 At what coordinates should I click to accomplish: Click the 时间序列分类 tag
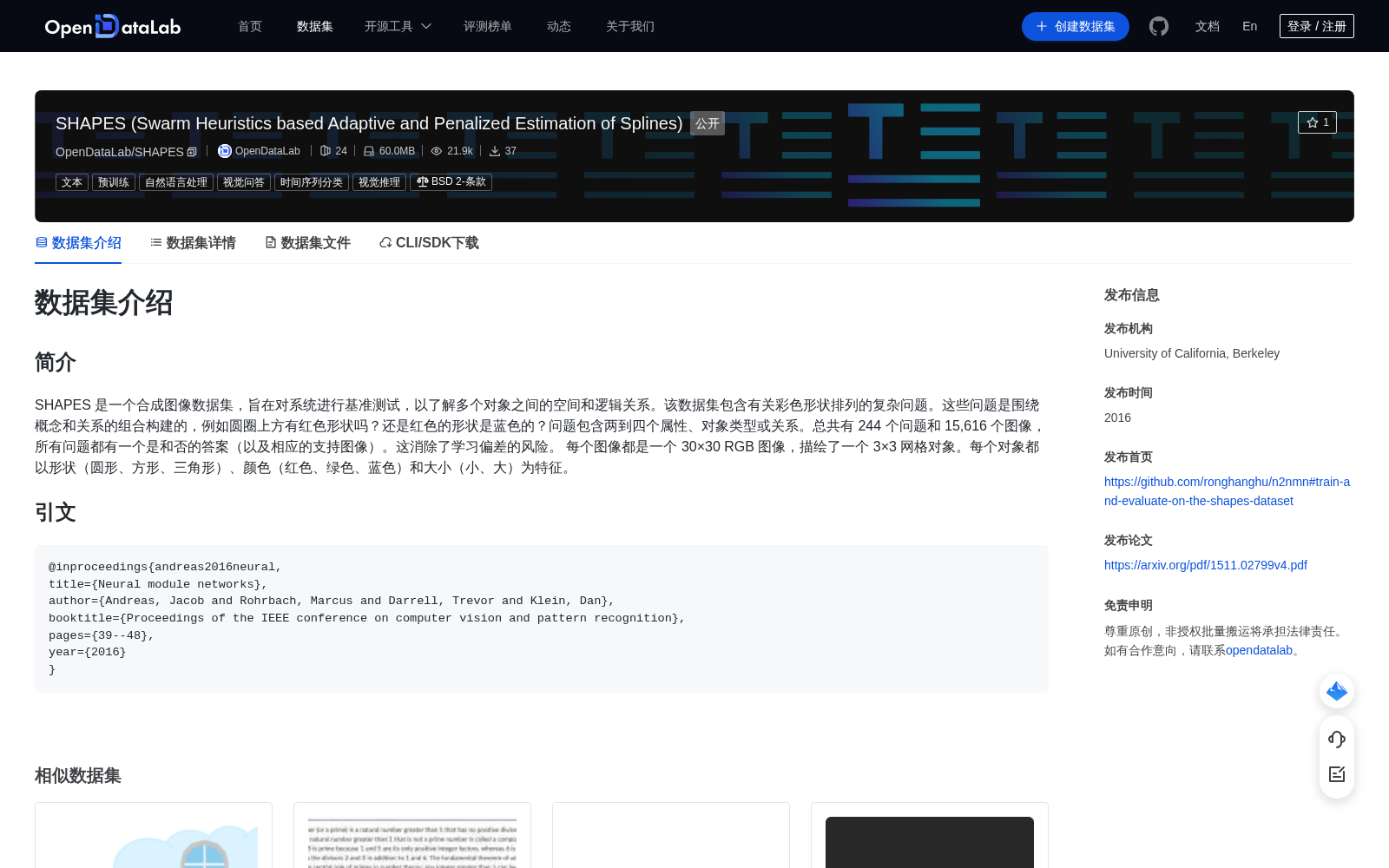[312, 182]
